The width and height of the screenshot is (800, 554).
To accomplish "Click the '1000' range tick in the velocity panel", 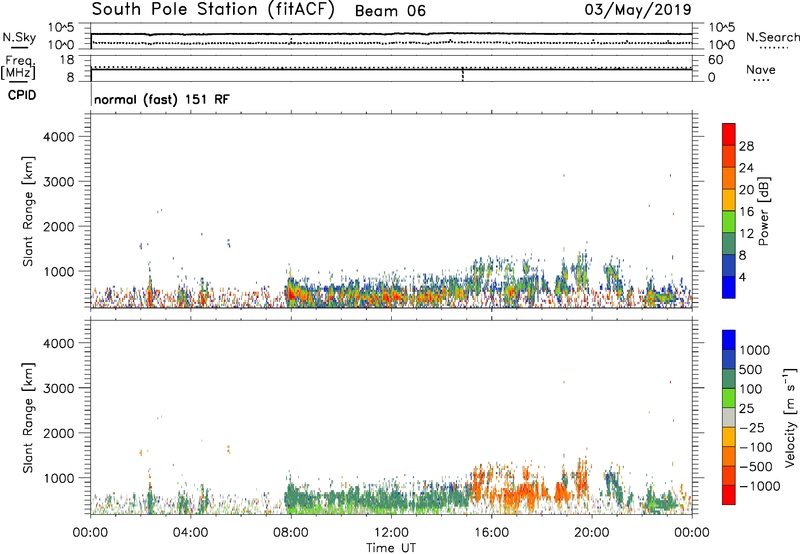I will point(59,478).
